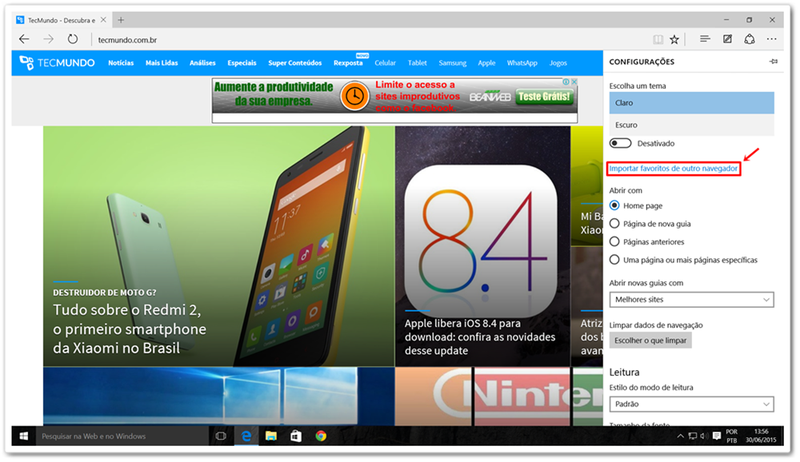Open the Resposta menu item
The width and height of the screenshot is (800, 462).
click(x=348, y=63)
